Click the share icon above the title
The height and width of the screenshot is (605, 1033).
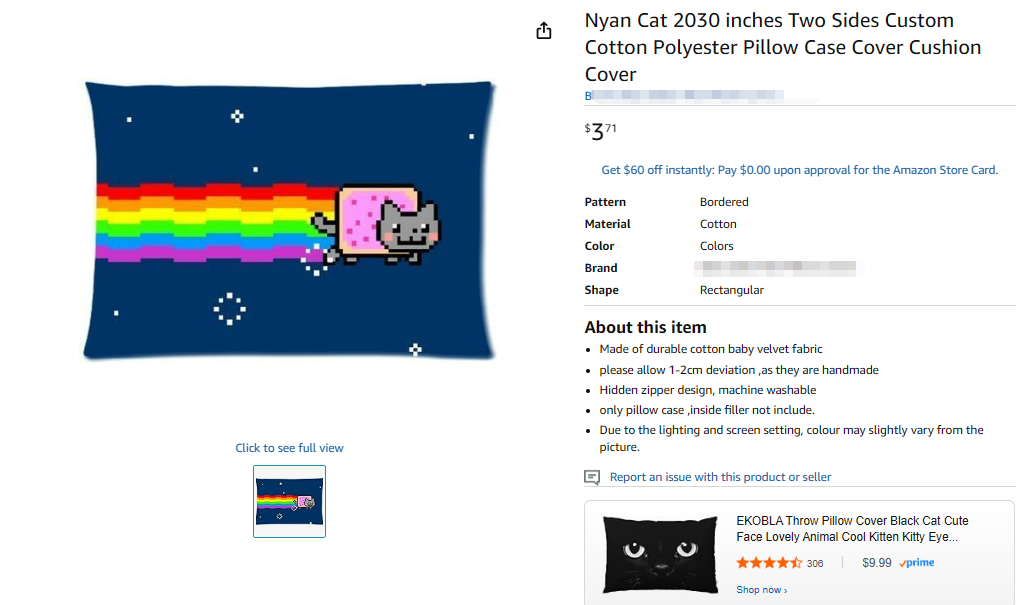544,31
